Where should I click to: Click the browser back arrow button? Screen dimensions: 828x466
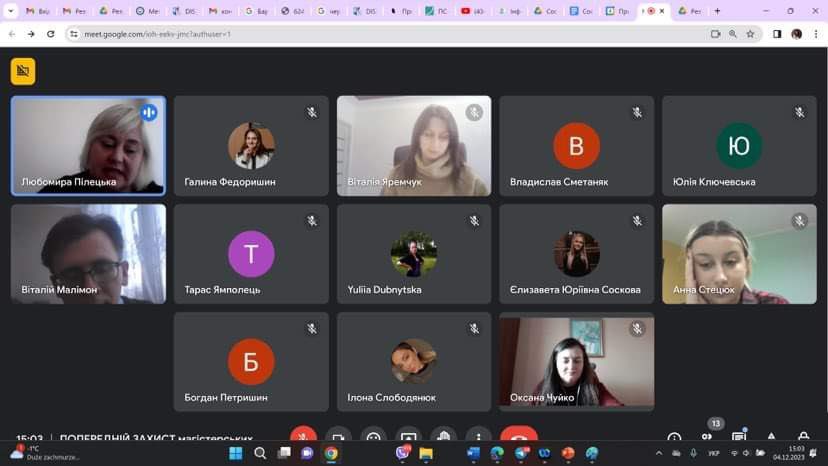11,33
